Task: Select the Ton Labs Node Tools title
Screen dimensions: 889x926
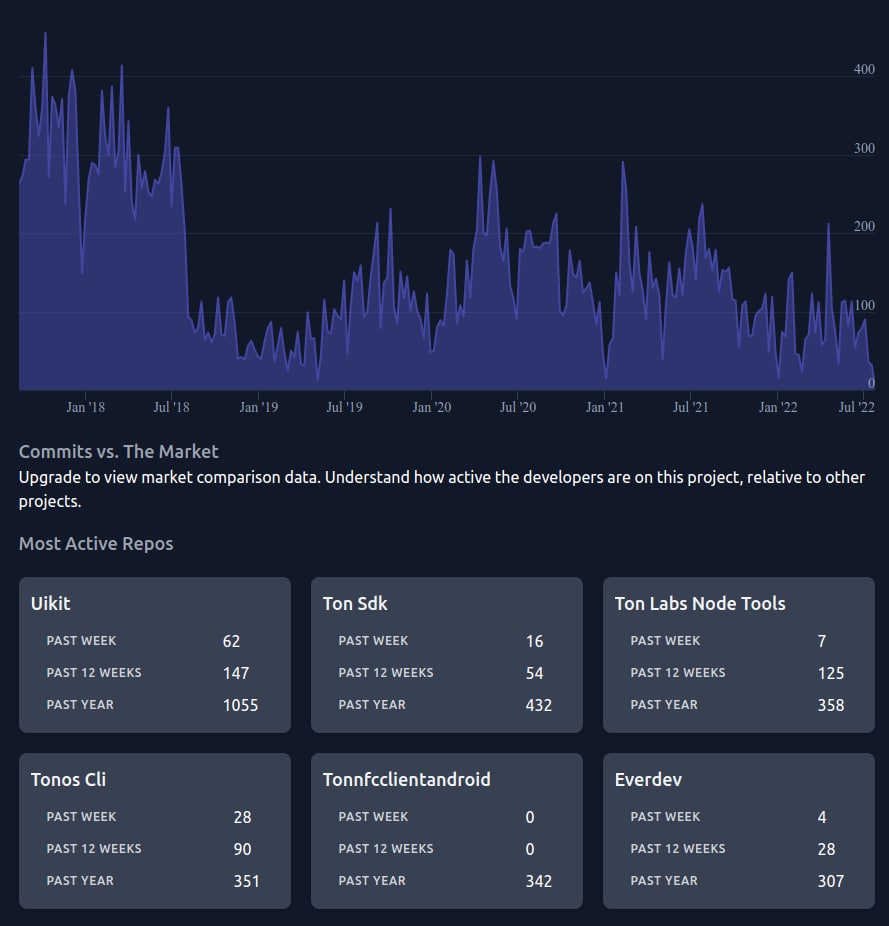Action: point(700,603)
